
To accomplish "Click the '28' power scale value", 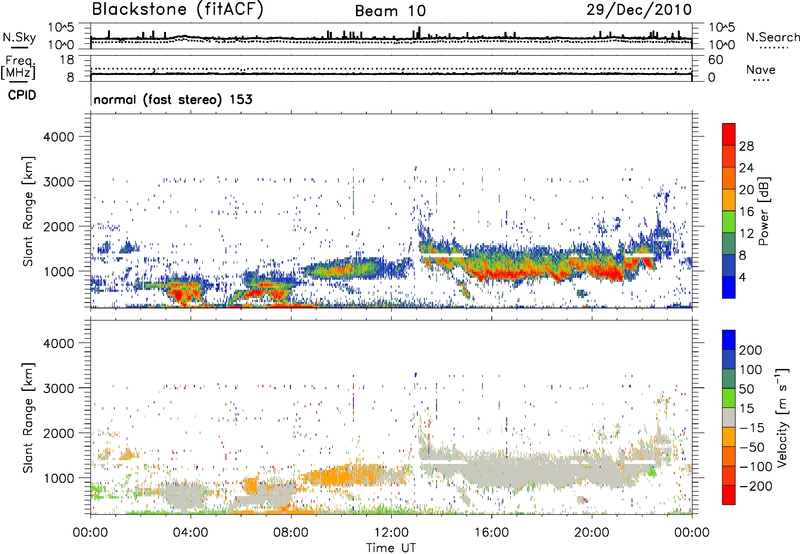I will coord(746,146).
